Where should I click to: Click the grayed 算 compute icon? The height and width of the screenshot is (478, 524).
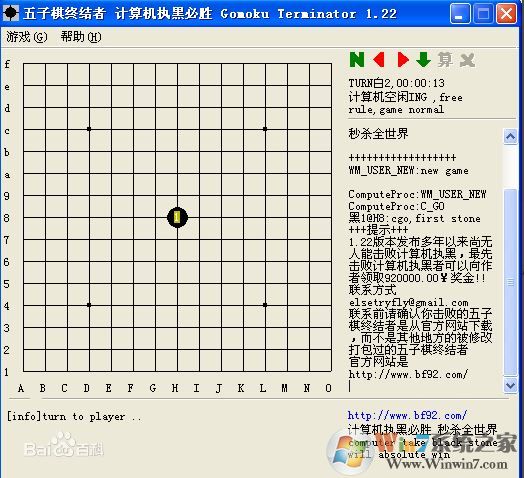click(x=445, y=60)
